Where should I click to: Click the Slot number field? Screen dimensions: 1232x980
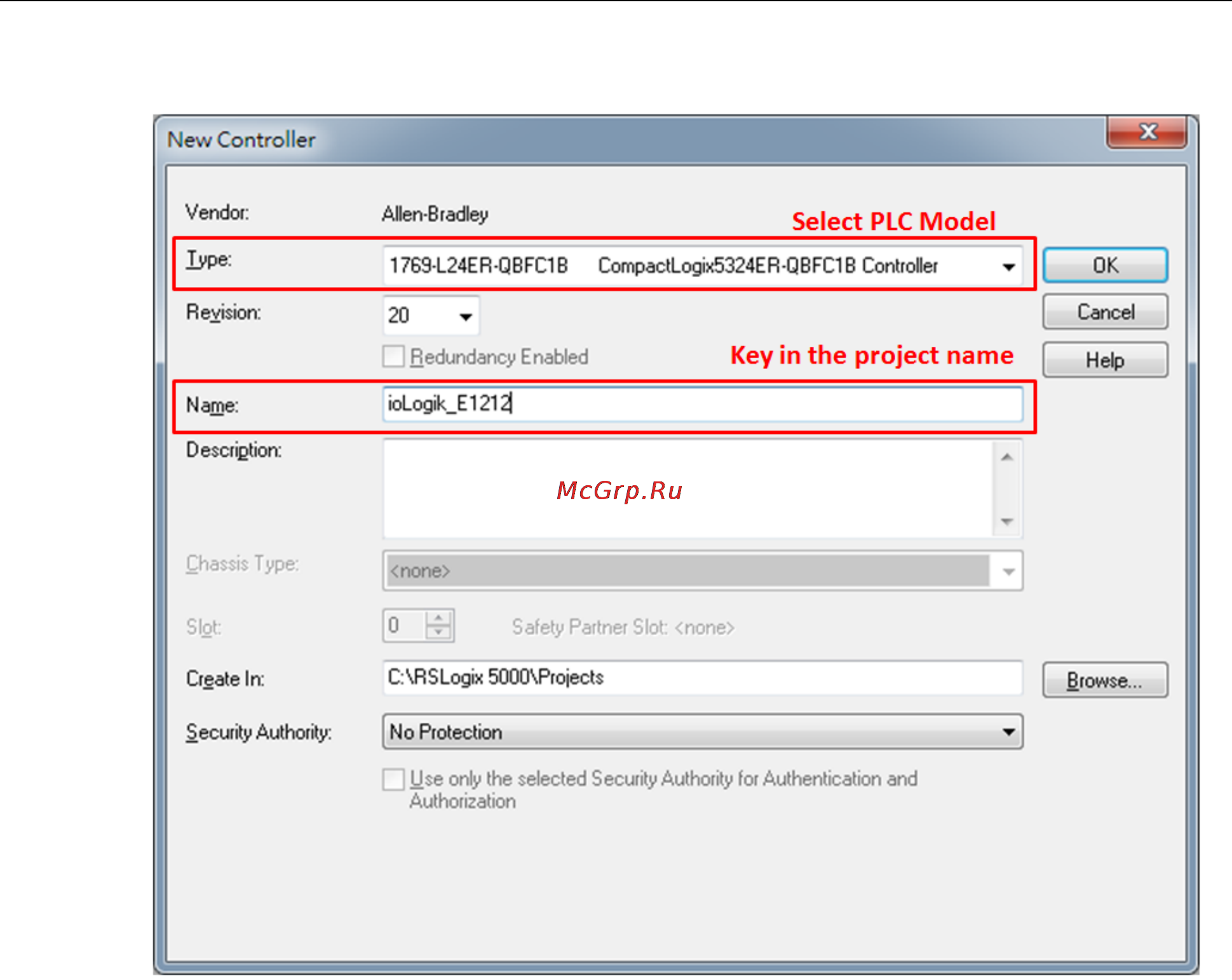coord(404,626)
